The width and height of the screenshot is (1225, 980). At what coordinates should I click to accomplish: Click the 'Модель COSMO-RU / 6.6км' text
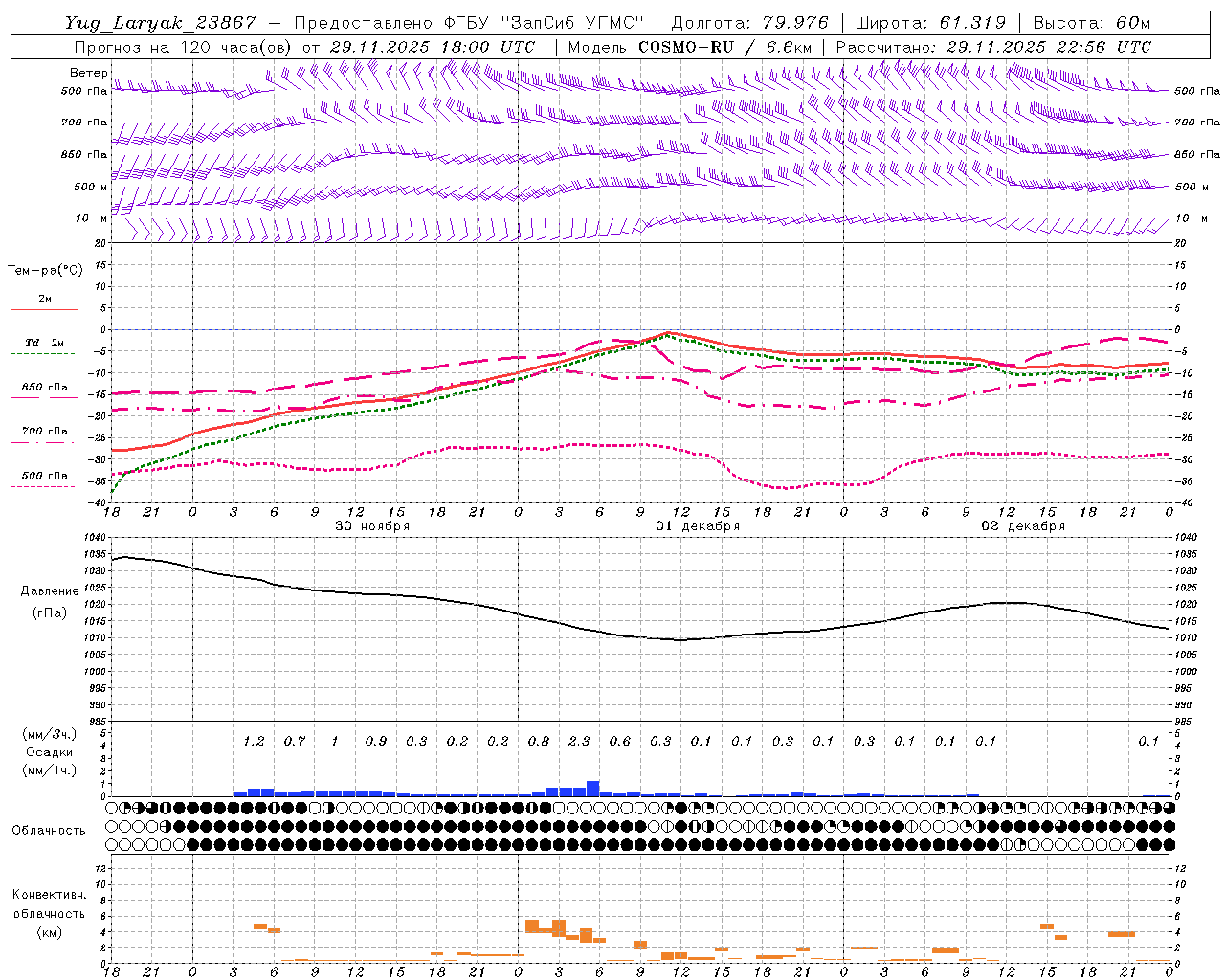690,47
